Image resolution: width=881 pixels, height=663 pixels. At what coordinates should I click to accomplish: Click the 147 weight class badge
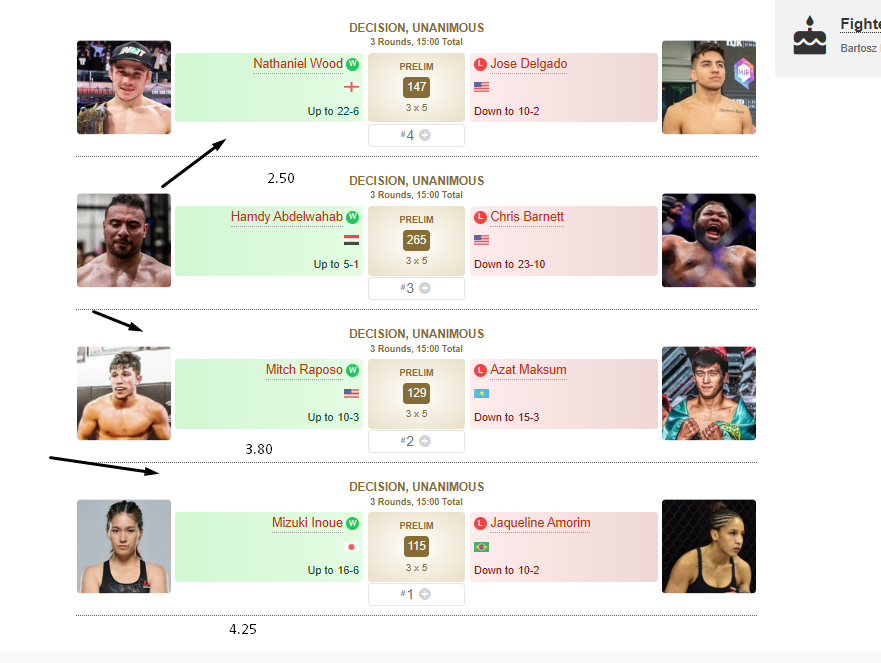pyautogui.click(x=416, y=87)
